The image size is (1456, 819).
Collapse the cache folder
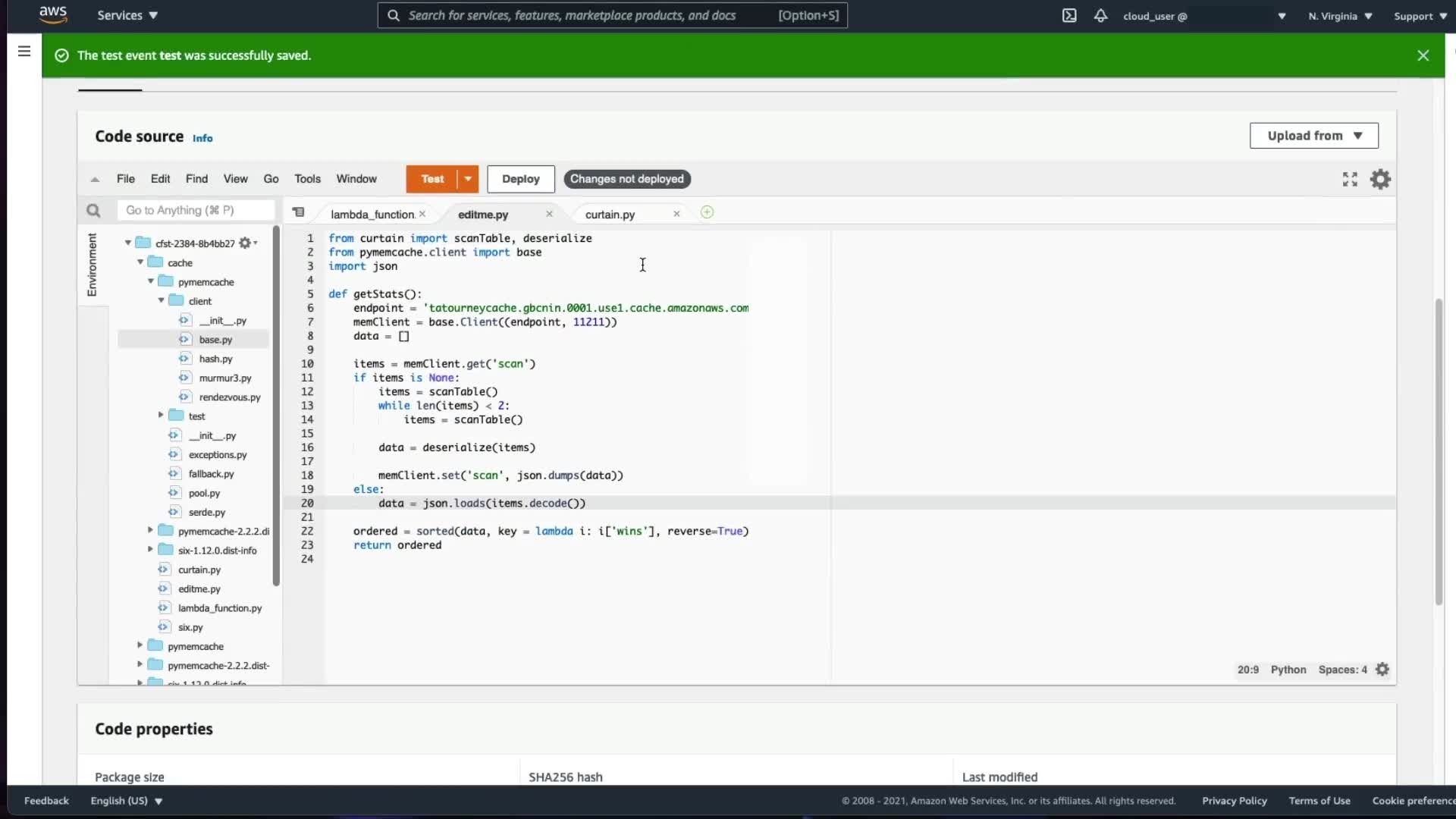pos(140,262)
